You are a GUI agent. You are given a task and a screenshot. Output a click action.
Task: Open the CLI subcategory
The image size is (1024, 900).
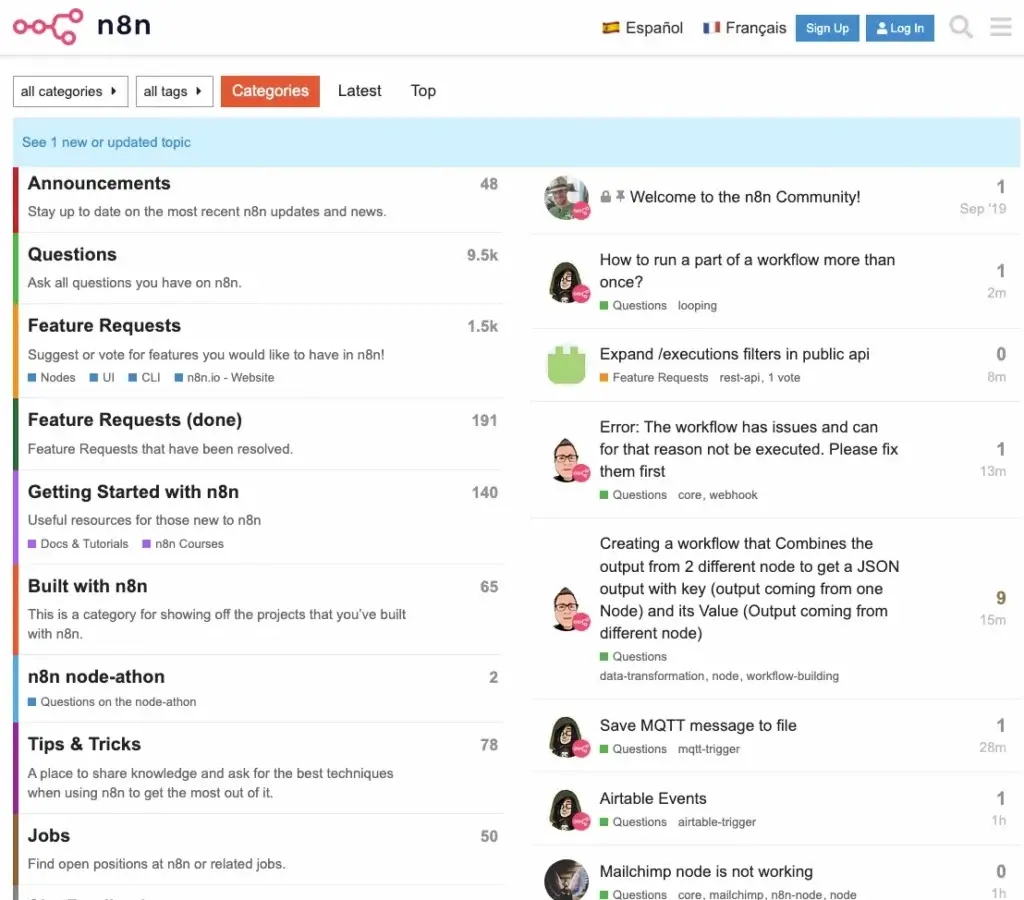coord(144,378)
